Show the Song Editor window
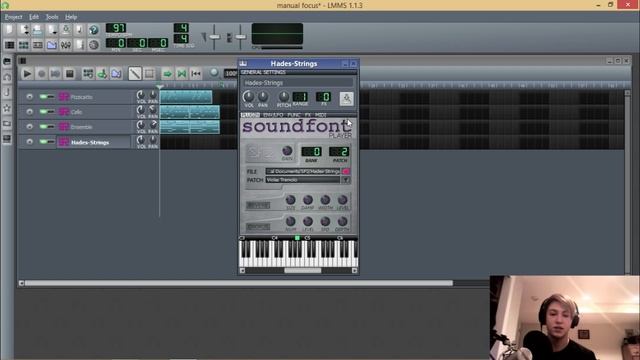Viewport: 640px width, 360px height. tap(9, 44)
